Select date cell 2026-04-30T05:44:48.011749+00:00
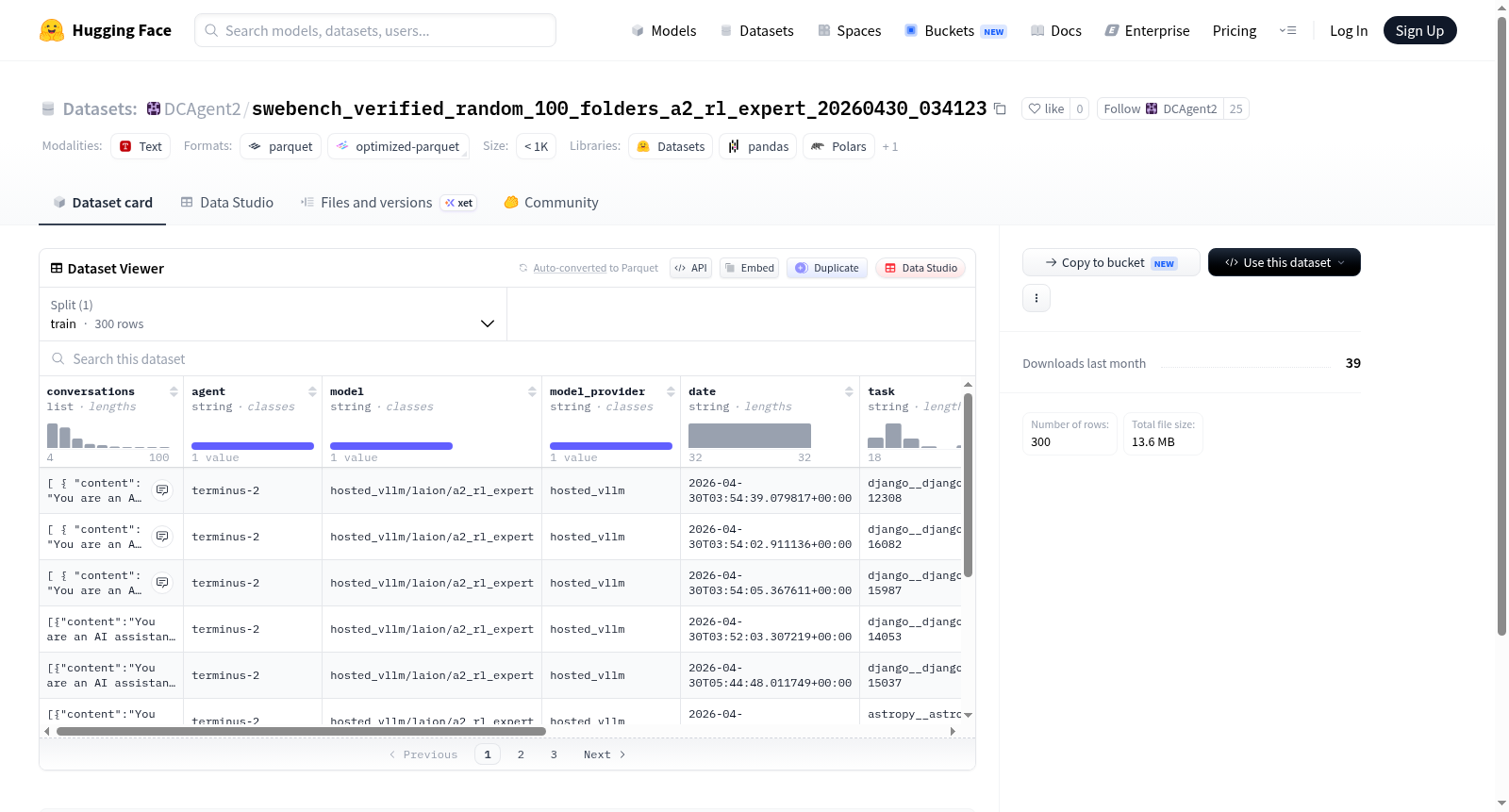Viewport: 1509px width, 812px height. click(770, 675)
